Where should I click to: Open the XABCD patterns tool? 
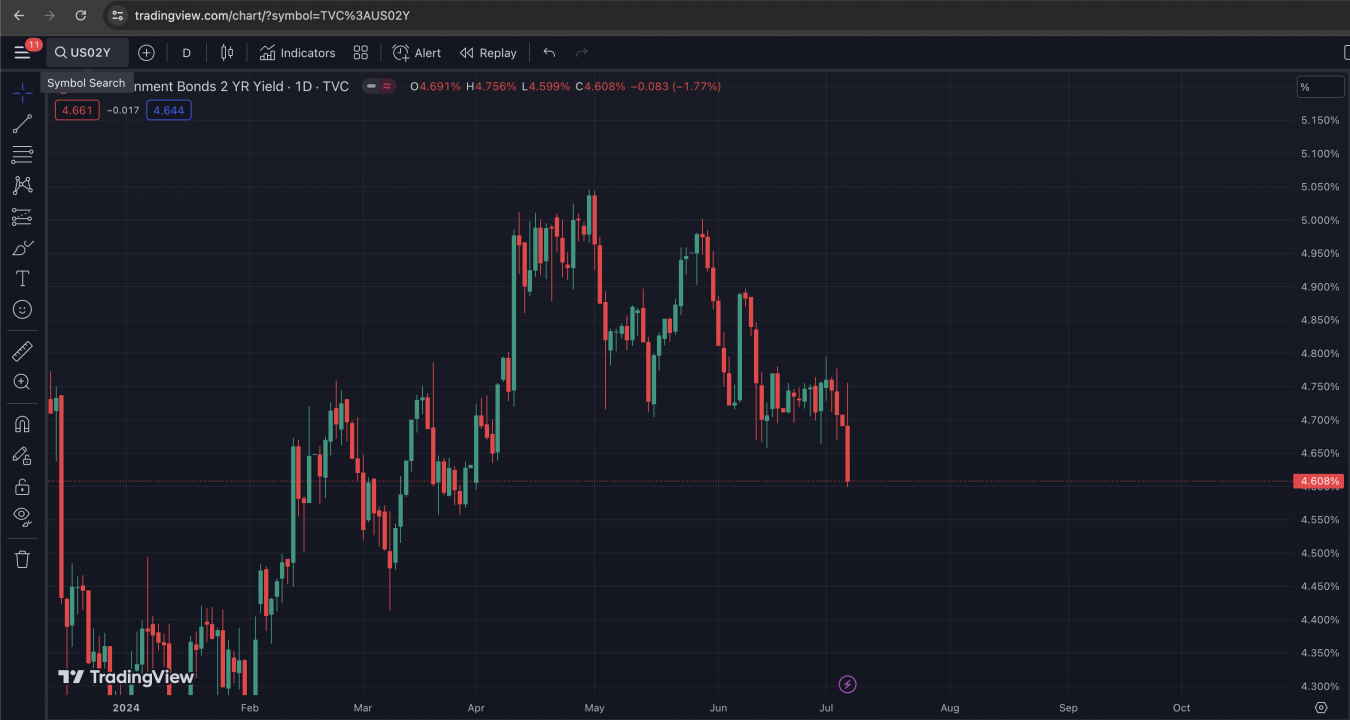coord(22,185)
